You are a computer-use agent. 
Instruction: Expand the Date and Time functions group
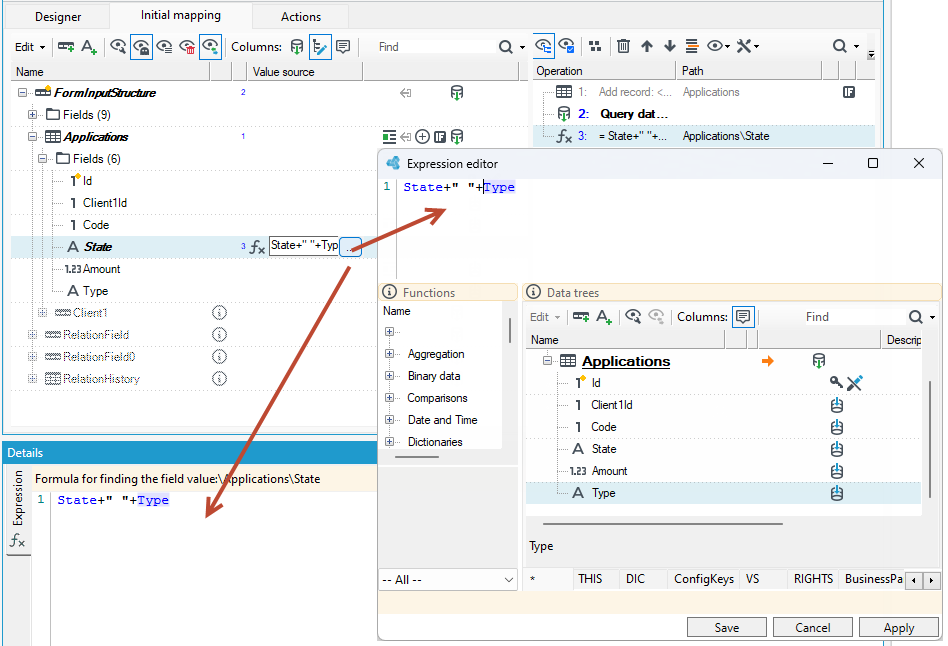389,420
